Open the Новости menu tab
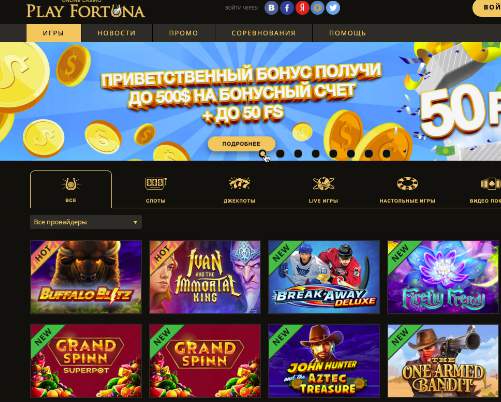The width and height of the screenshot is (501, 402). (x=117, y=33)
